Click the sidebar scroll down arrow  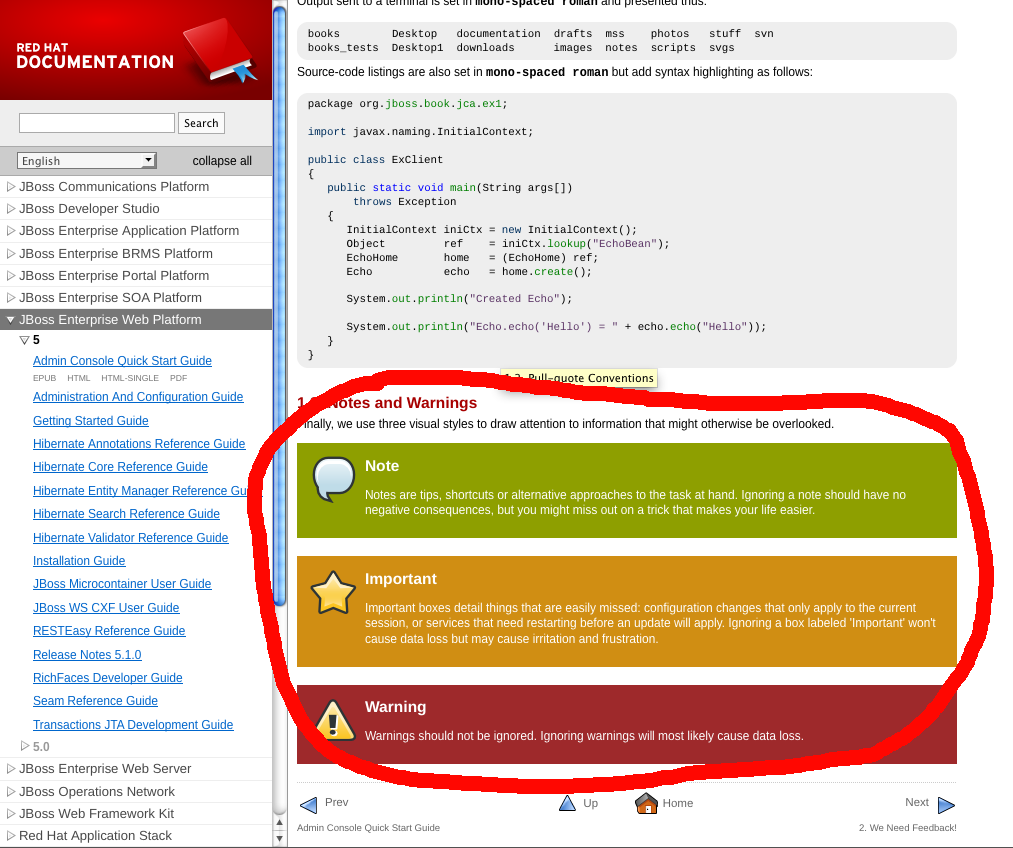click(x=279, y=838)
